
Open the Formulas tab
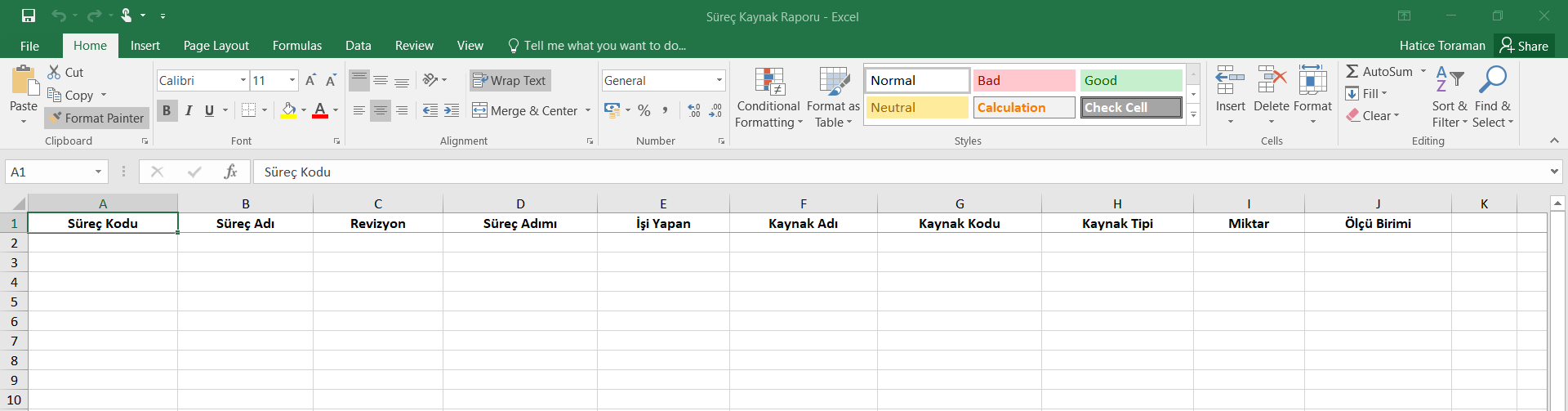pyautogui.click(x=296, y=46)
